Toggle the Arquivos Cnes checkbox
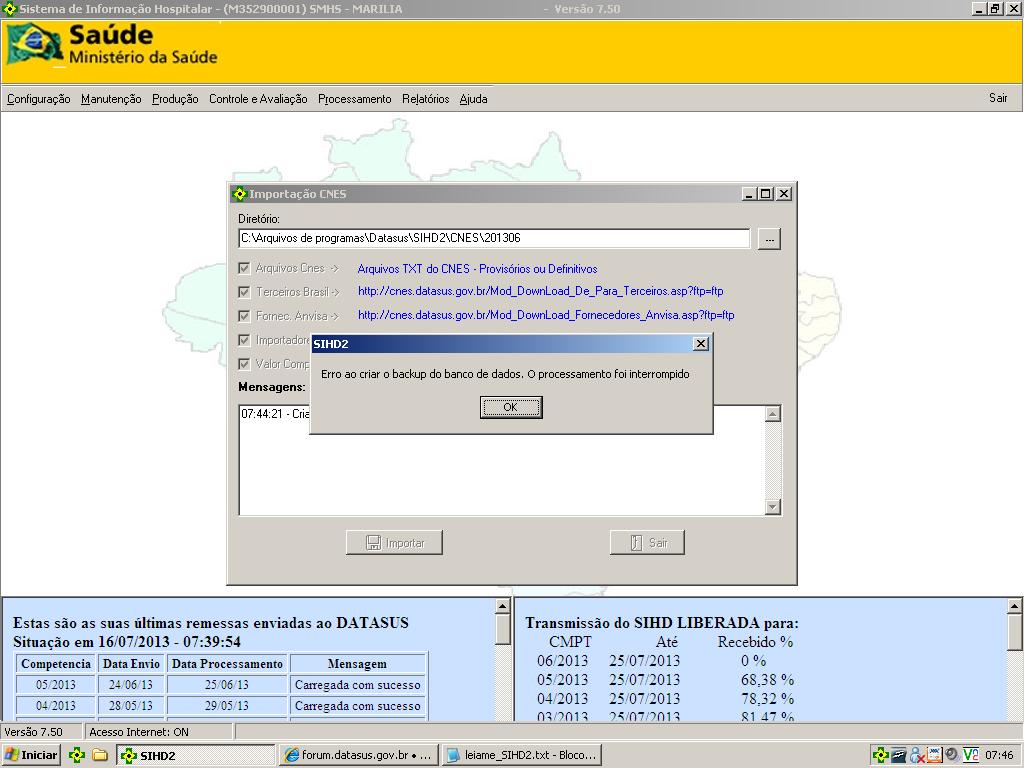This screenshot has height=768, width=1024. pyautogui.click(x=244, y=268)
